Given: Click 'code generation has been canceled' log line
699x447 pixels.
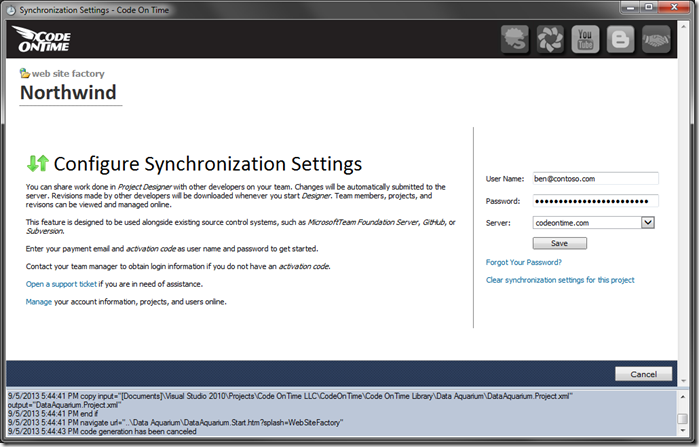Looking at the screenshot, I should 102,431.
